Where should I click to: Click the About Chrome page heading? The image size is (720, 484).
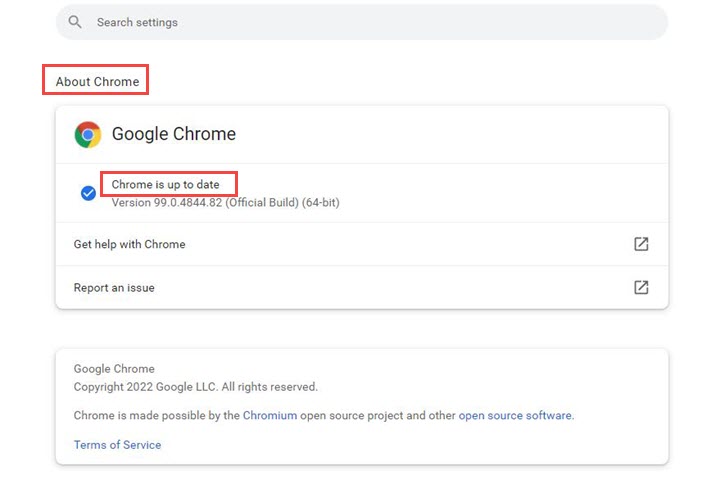tap(96, 81)
